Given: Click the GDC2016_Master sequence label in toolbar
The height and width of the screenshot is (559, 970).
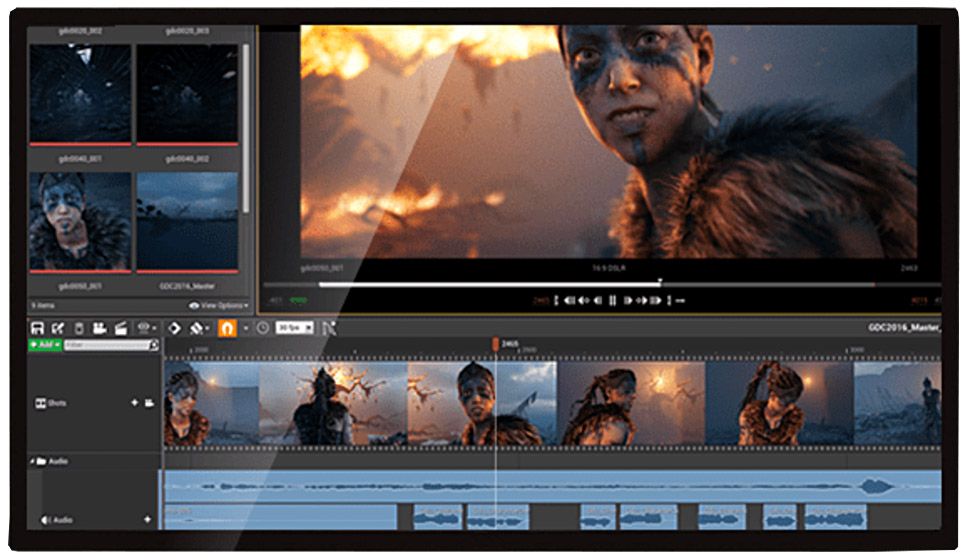Looking at the screenshot, I should point(904,328).
